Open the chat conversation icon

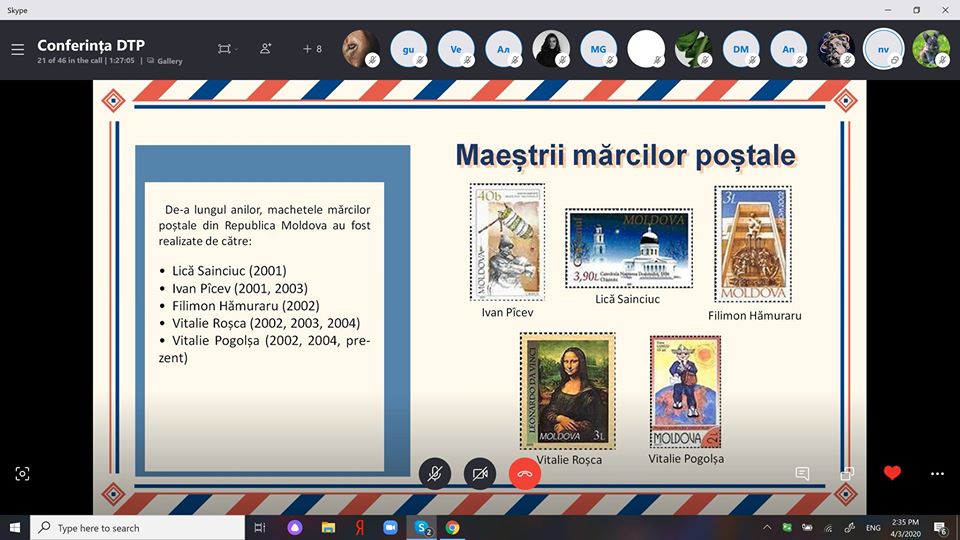(801, 473)
